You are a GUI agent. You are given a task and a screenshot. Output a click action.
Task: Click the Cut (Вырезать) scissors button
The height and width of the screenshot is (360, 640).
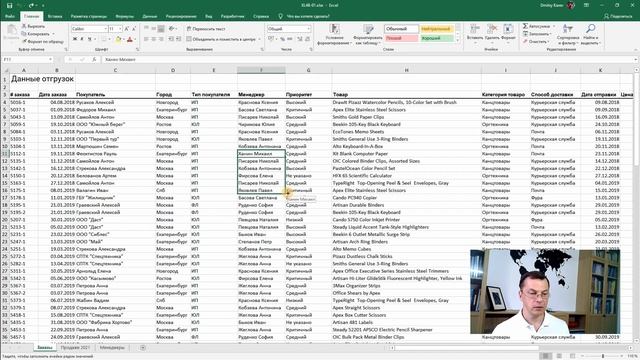pos(33,26)
